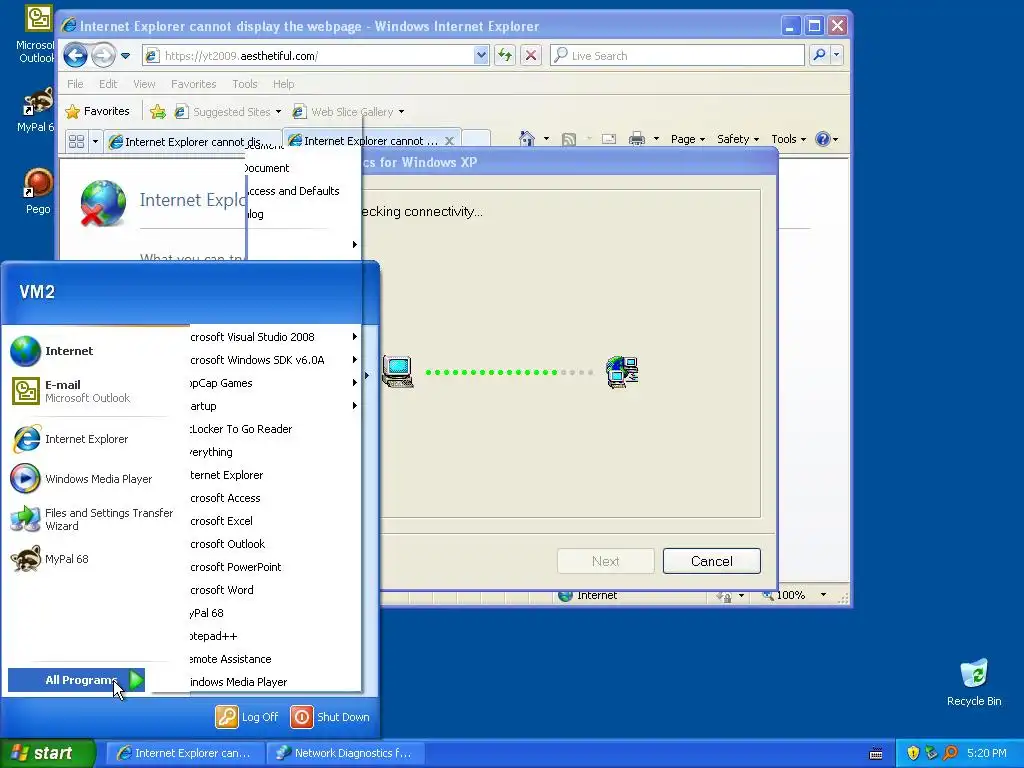Open Microsoft Word from All Programs
Screen dimensions: 1024x768
[274, 590]
